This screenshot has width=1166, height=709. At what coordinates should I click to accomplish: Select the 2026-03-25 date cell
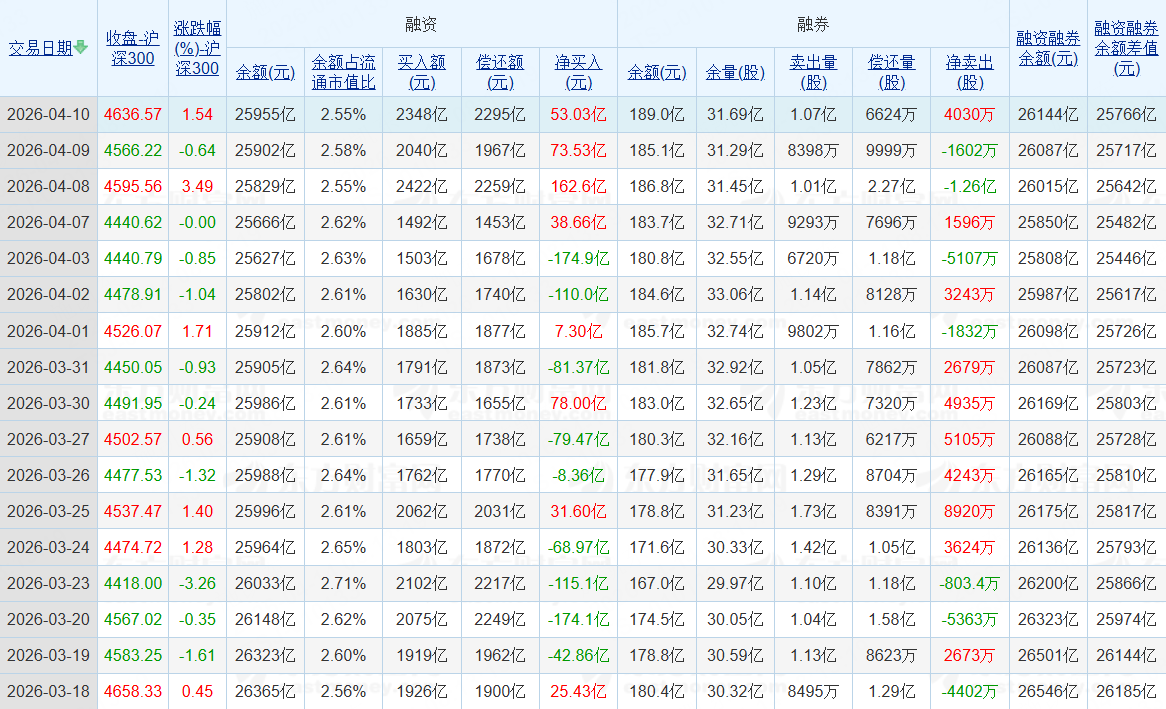click(x=48, y=511)
